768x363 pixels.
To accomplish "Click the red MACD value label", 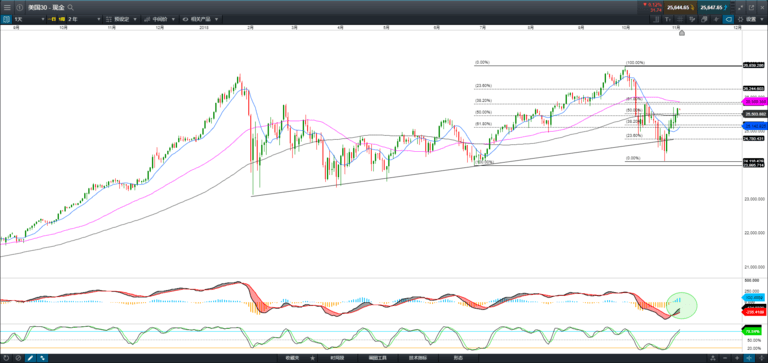I will [755, 312].
